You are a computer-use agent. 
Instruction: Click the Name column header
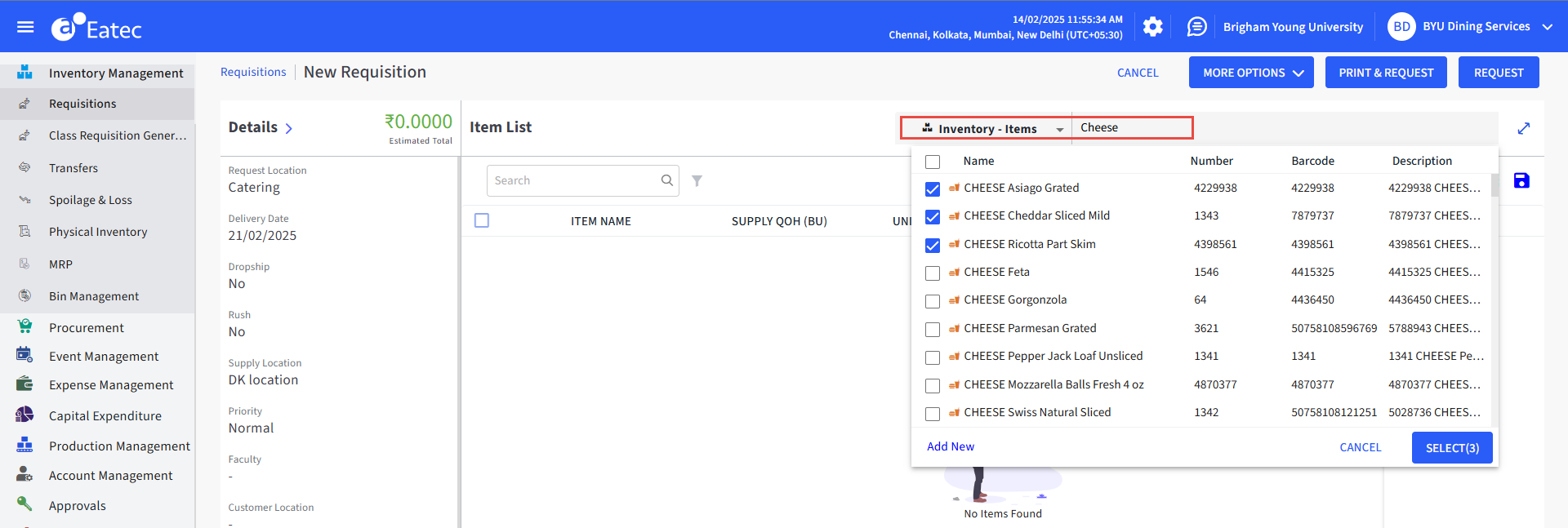[978, 161]
